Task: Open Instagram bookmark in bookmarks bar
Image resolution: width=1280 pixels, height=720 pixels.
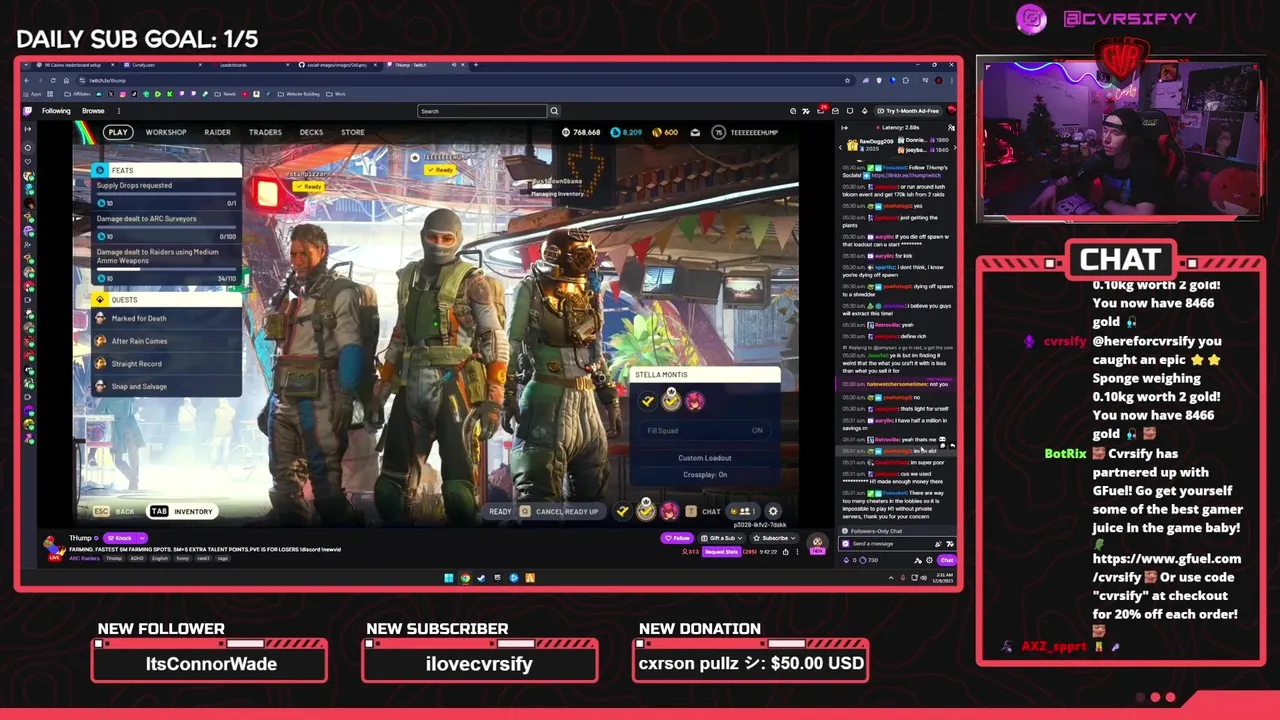Action: (123, 94)
